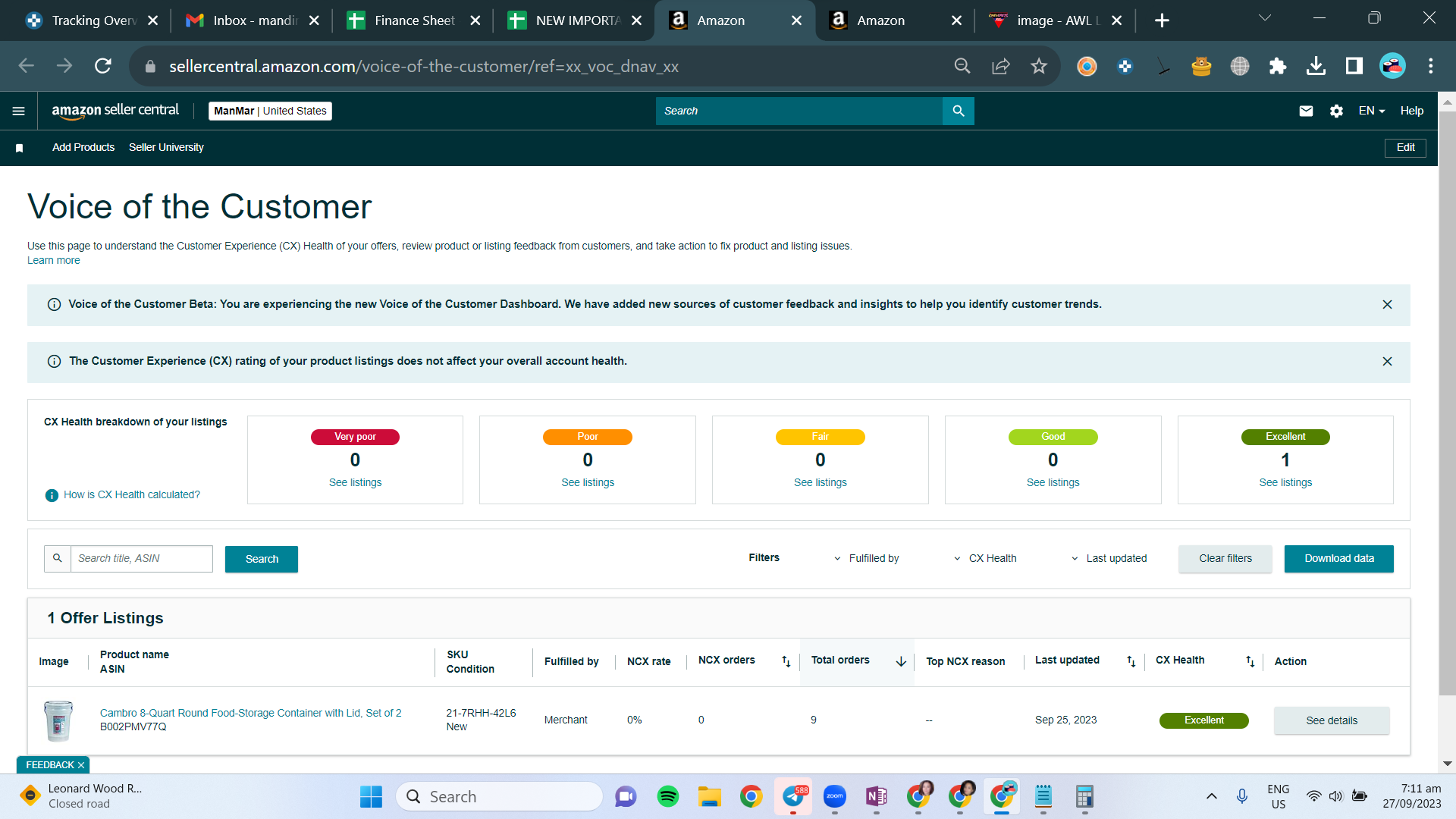Click the teal Search button for listings
This screenshot has width=1456, height=819.
pyautogui.click(x=262, y=560)
